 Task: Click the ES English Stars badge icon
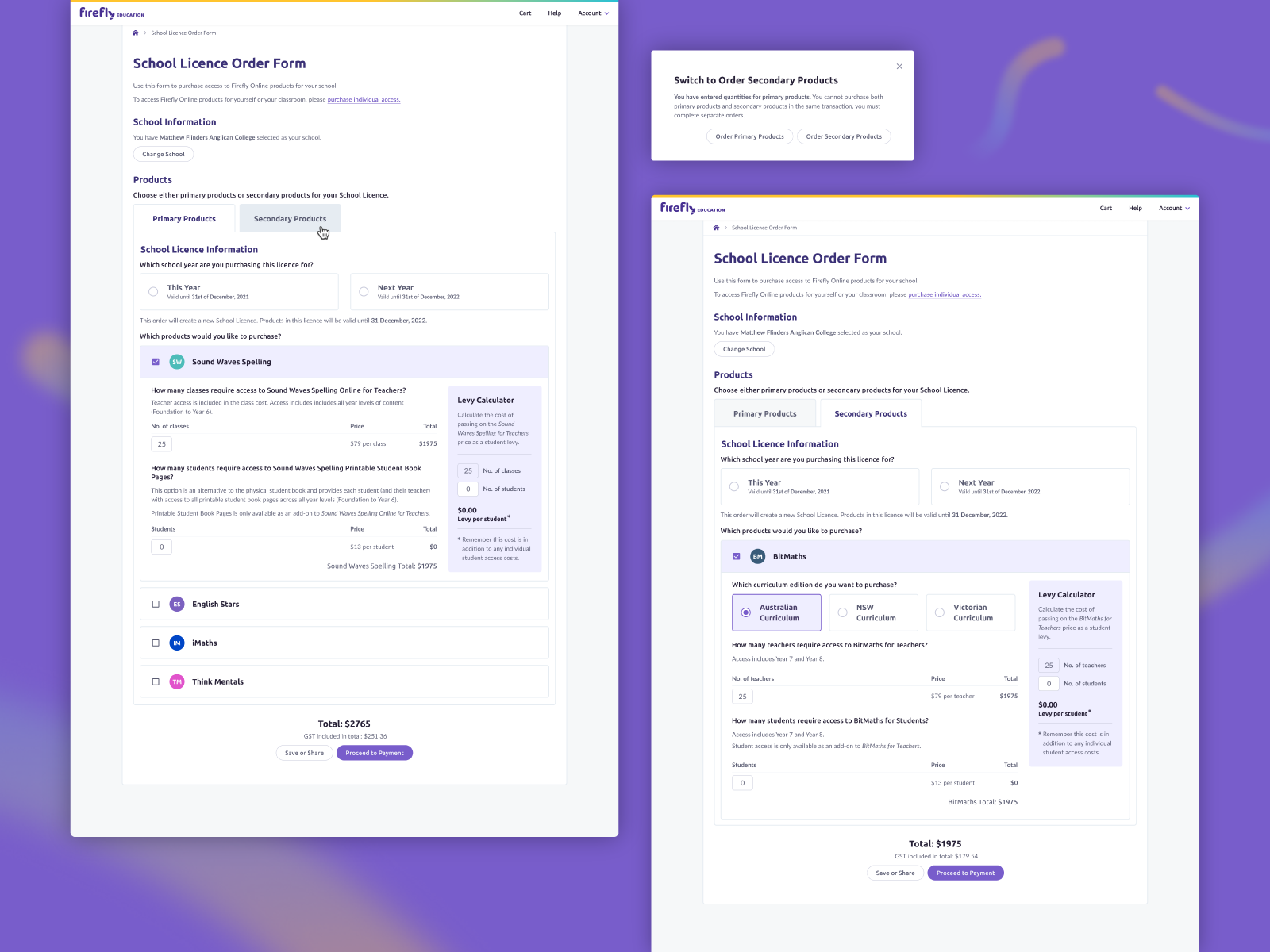177,604
